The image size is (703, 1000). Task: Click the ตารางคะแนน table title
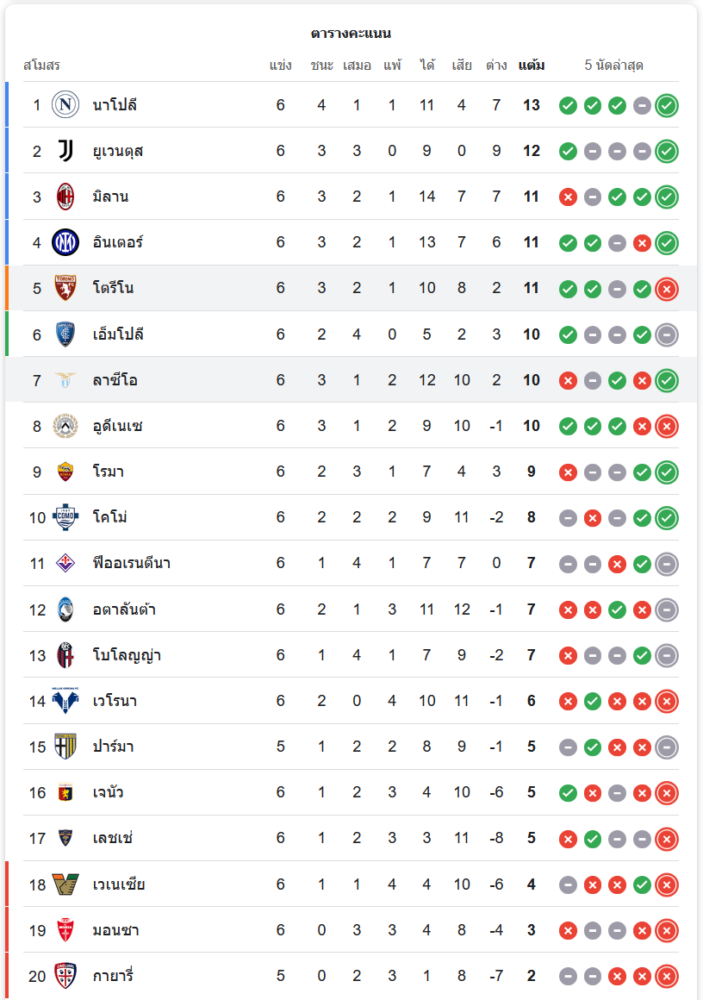[351, 34]
